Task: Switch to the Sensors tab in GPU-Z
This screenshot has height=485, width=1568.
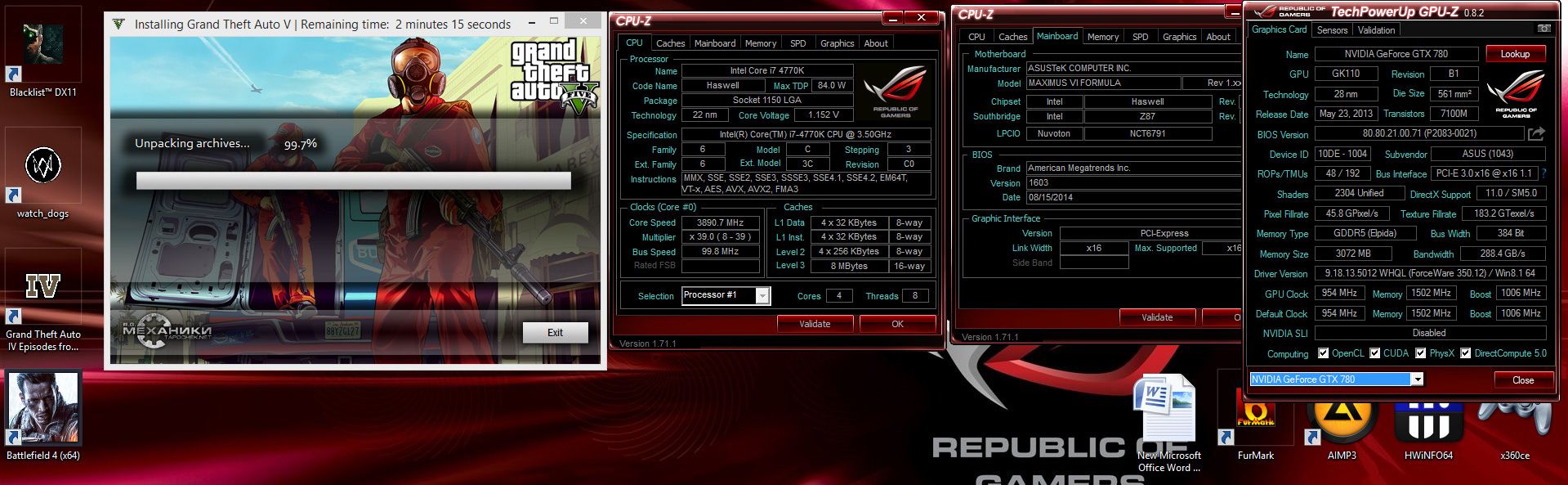Action: [1332, 29]
